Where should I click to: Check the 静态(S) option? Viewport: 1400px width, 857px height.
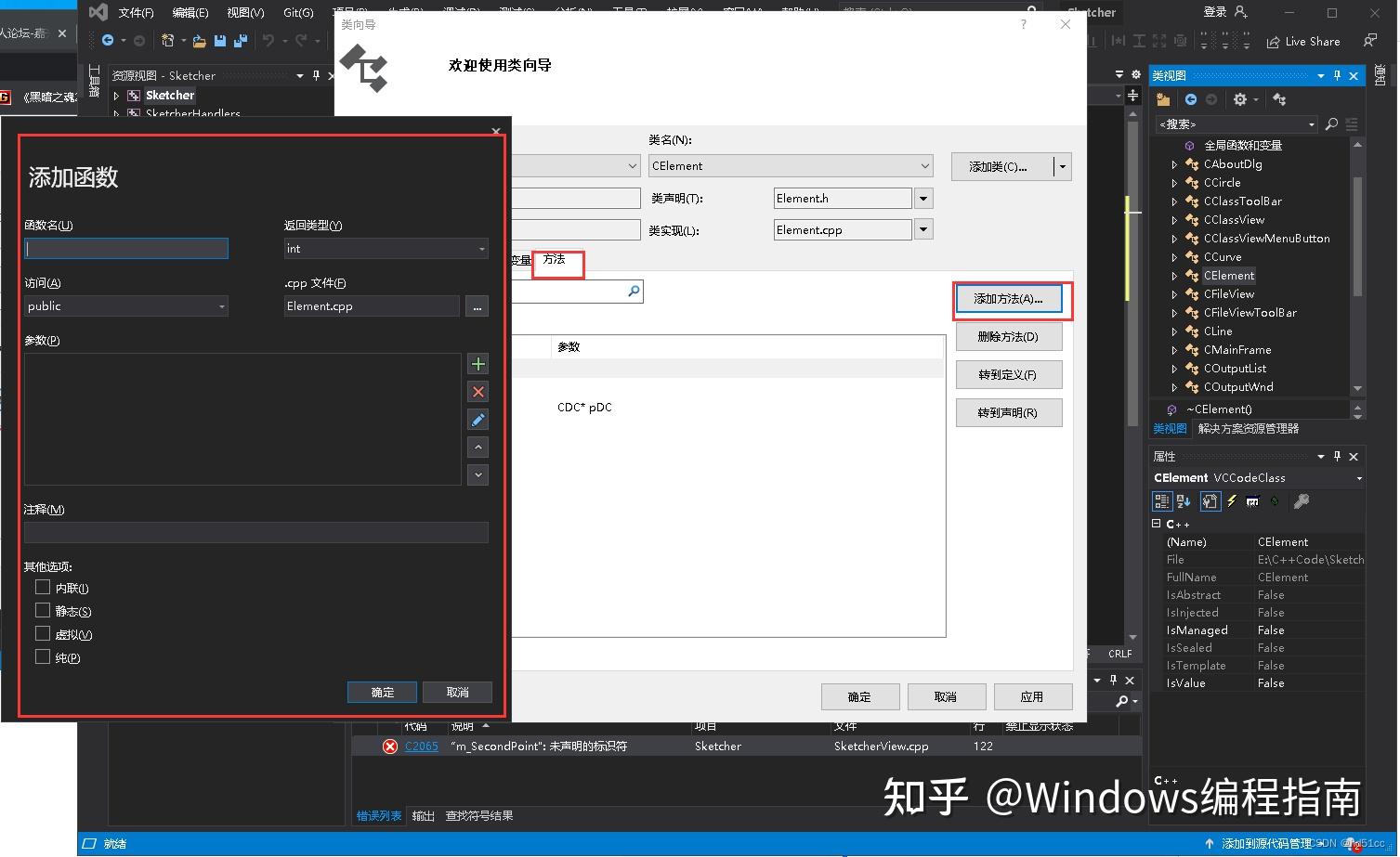[43, 610]
